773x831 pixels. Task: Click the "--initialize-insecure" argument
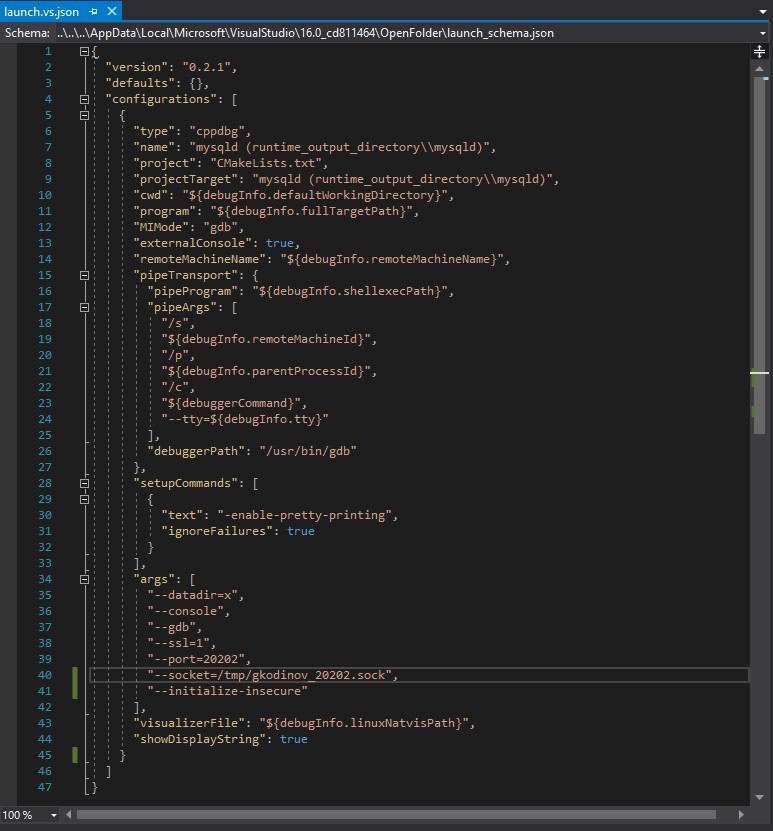pyautogui.click(x=227, y=691)
